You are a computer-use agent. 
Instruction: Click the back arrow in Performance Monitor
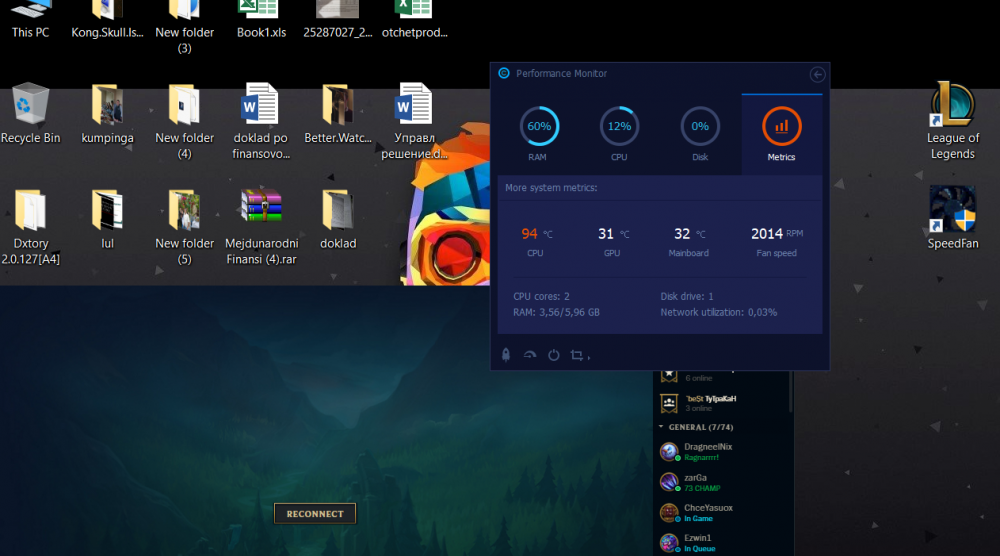pos(817,75)
